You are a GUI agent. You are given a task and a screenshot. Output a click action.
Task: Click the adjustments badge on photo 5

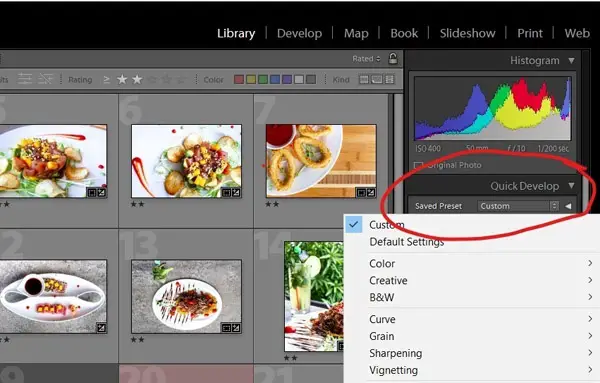point(101,192)
